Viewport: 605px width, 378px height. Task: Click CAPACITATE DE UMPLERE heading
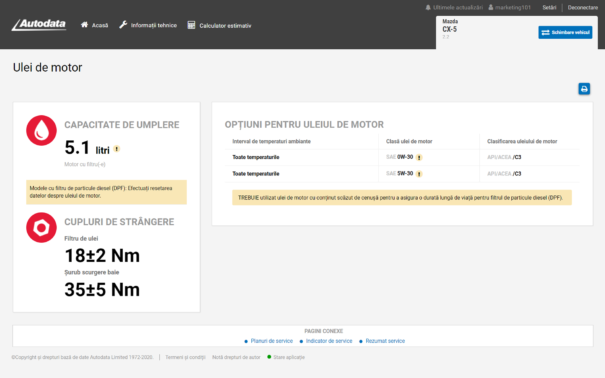pos(122,125)
